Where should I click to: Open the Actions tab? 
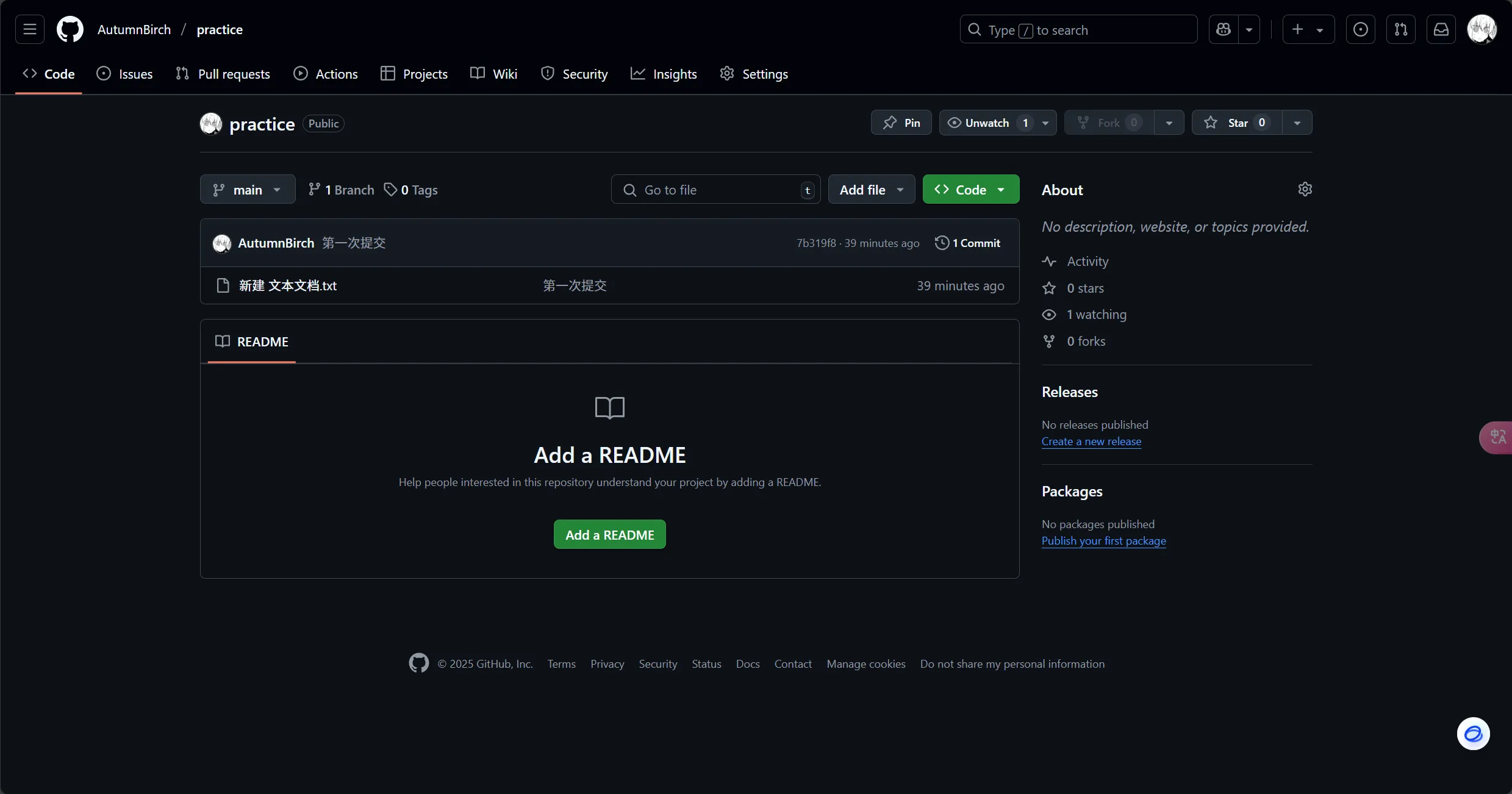[x=326, y=74]
